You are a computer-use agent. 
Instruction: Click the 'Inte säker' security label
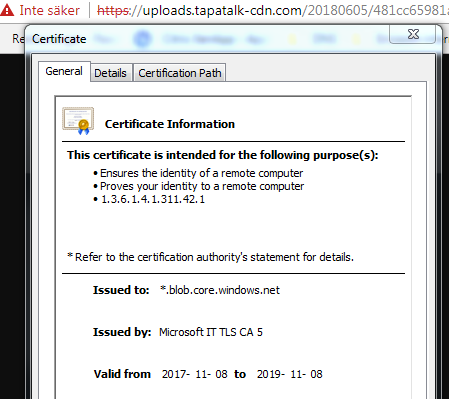click(x=50, y=10)
